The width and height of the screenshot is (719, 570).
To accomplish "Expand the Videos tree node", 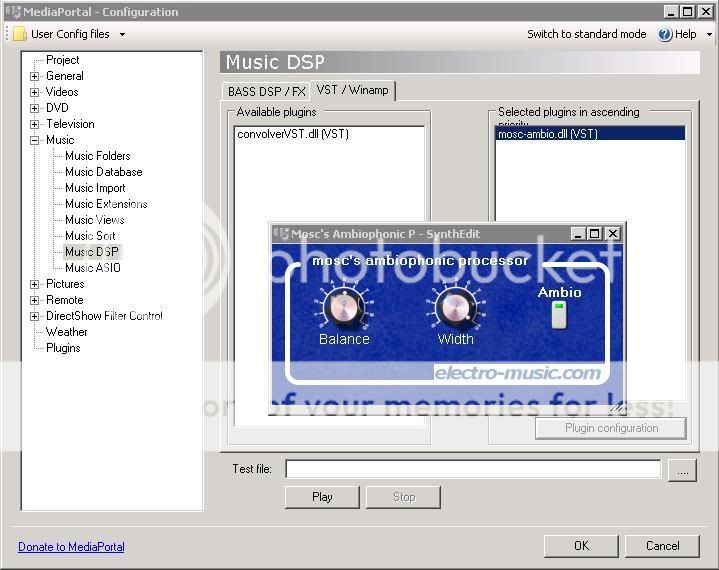I will [34, 92].
